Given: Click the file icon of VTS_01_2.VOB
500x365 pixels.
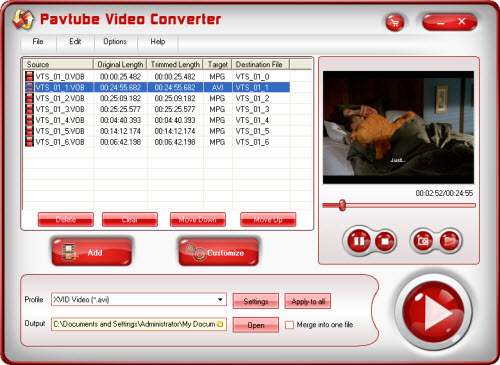Looking at the screenshot, I should tap(30, 98).
